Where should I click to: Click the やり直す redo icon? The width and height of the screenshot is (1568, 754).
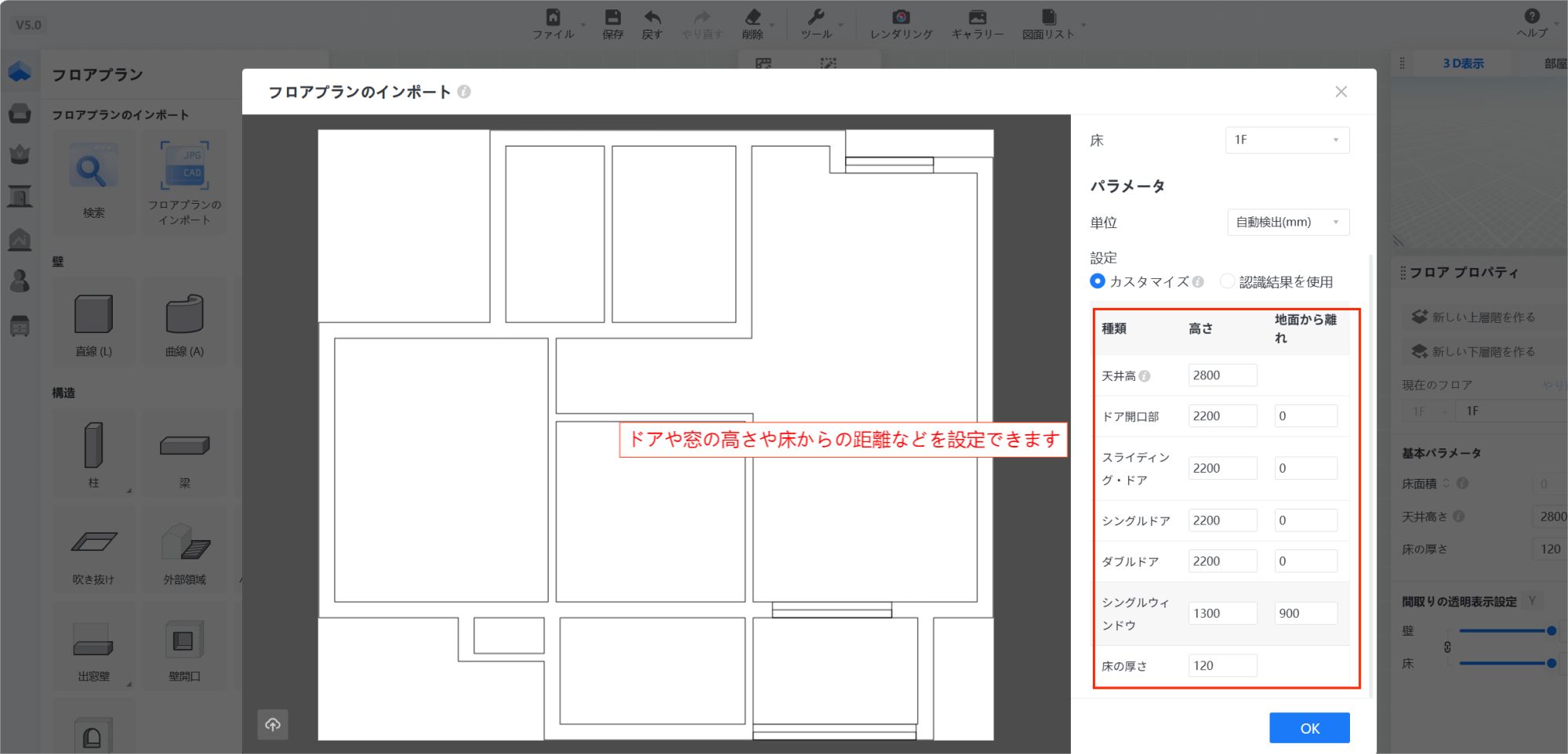click(702, 17)
